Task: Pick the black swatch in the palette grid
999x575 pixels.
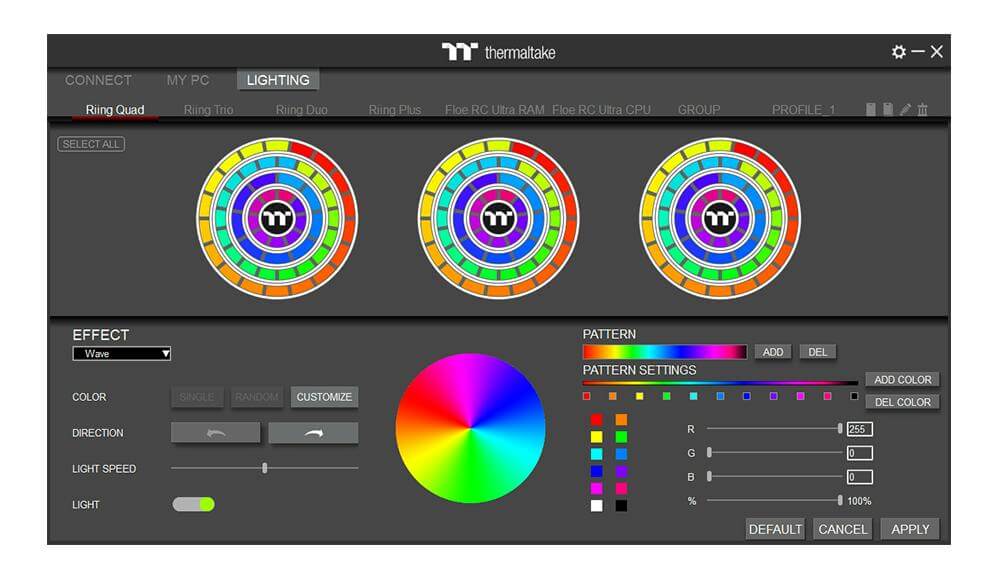Action: point(621,506)
